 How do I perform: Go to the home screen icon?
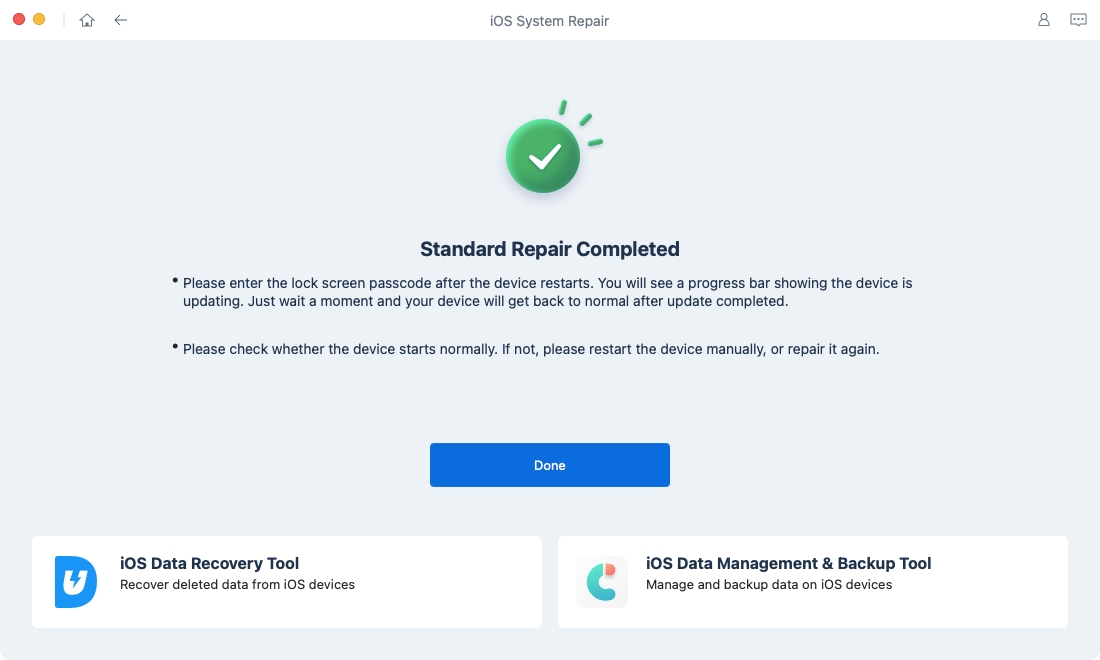coord(87,20)
